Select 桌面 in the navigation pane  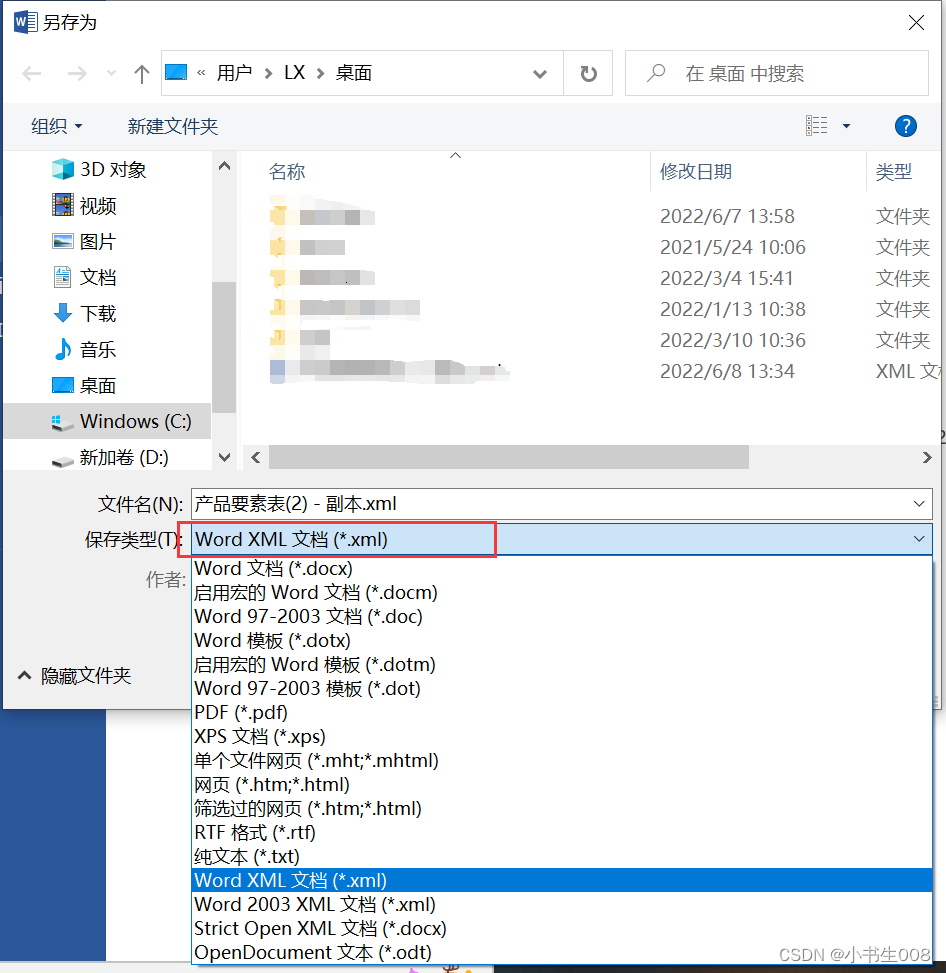[84, 385]
